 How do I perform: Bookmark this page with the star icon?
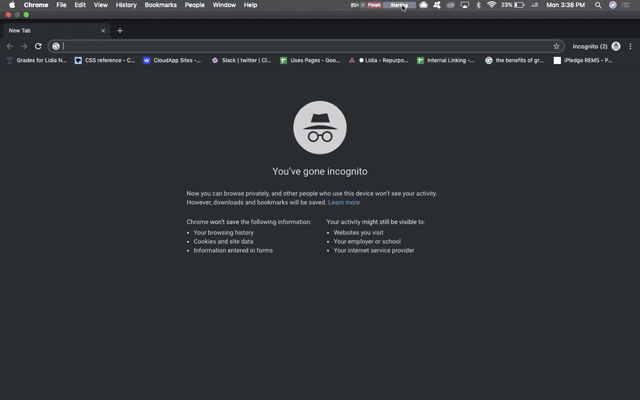point(557,46)
